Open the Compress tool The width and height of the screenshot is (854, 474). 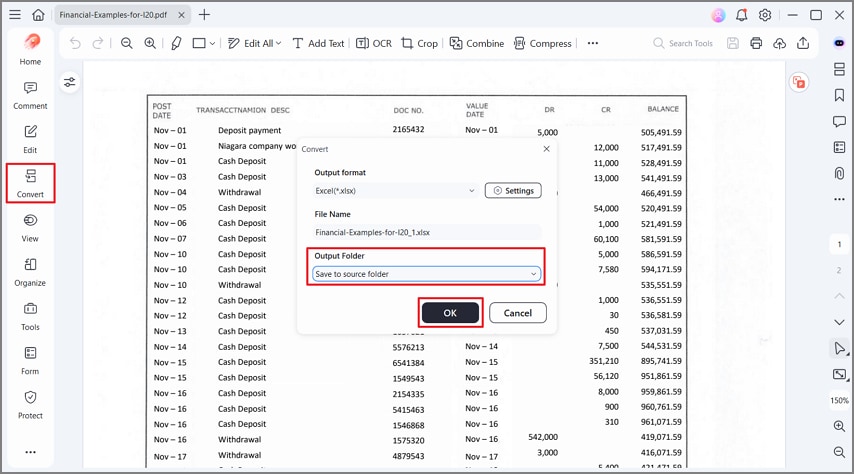(x=543, y=43)
